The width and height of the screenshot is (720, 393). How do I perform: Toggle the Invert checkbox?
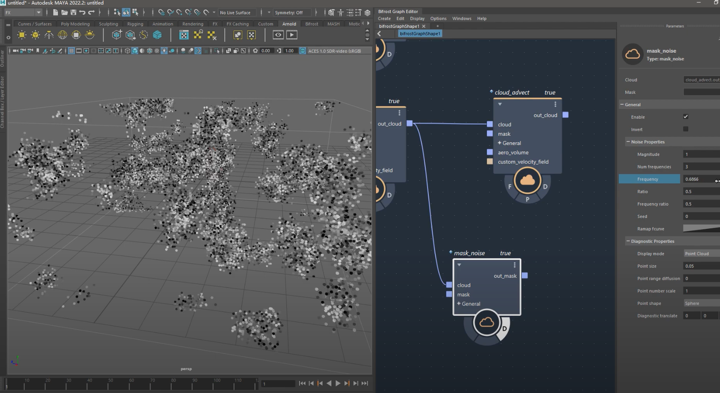(x=686, y=129)
